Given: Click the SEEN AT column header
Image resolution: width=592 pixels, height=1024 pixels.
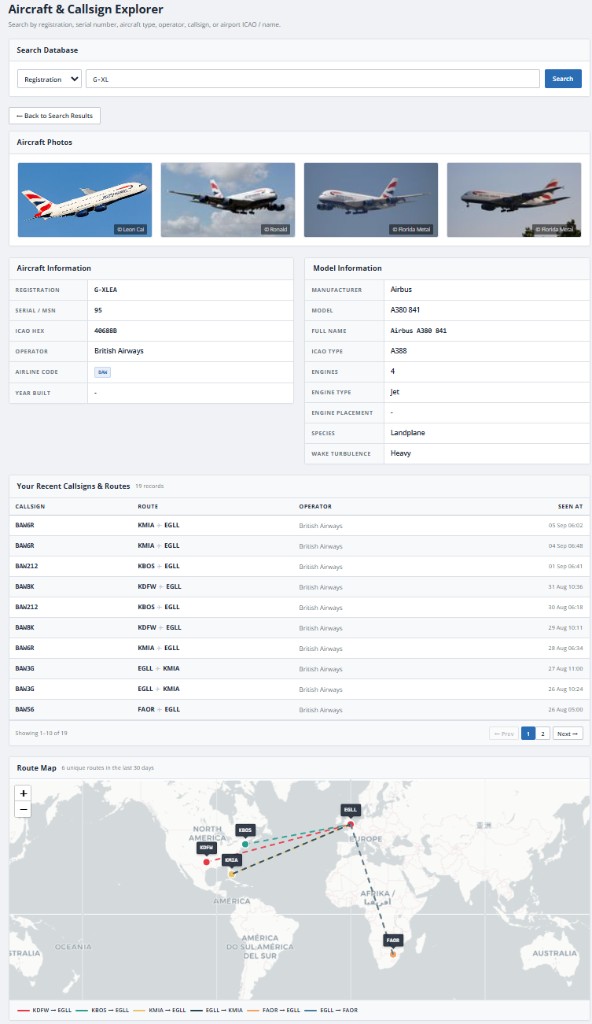Looking at the screenshot, I should click(x=570, y=507).
